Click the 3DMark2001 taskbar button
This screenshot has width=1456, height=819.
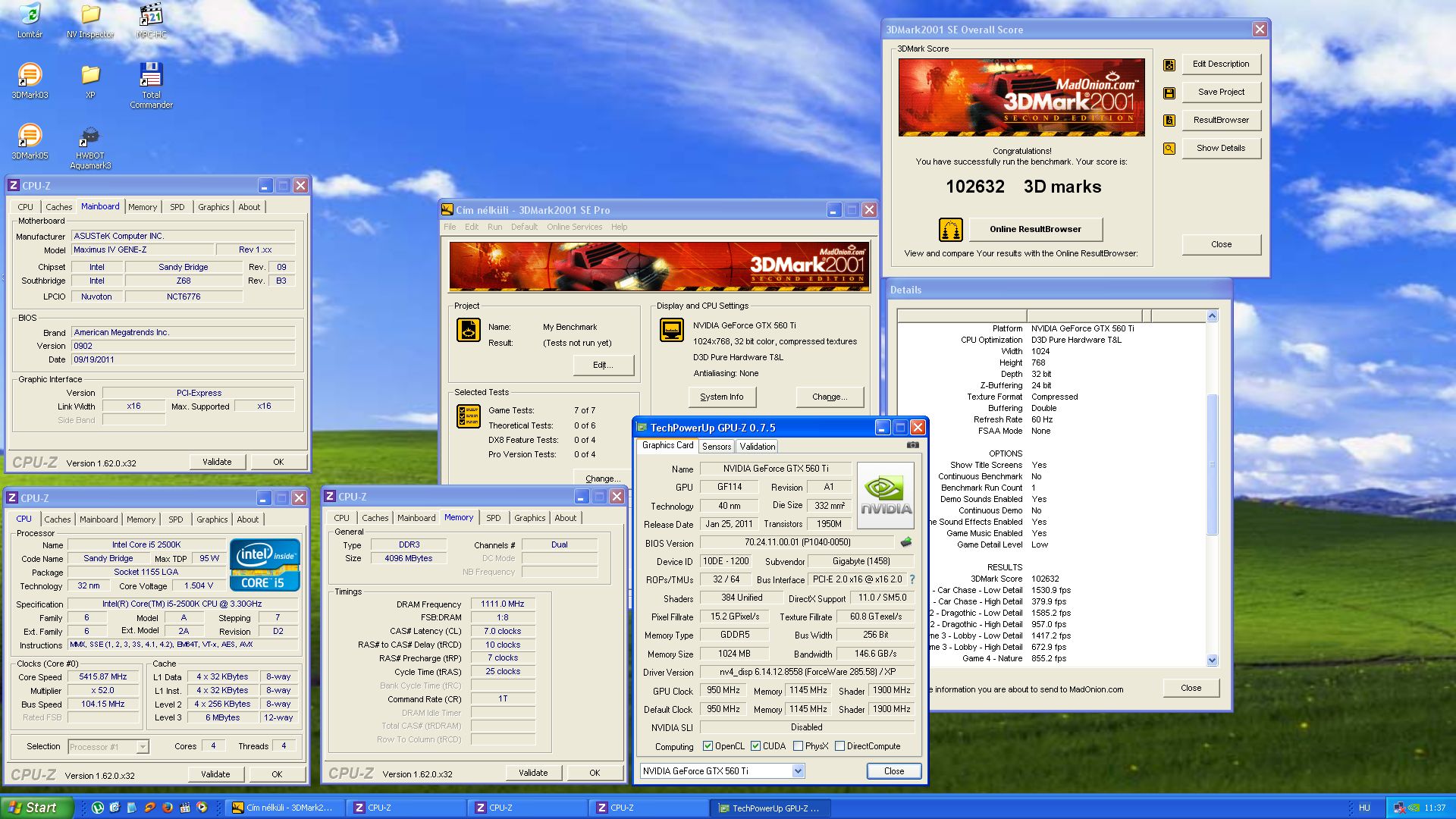tap(285, 808)
